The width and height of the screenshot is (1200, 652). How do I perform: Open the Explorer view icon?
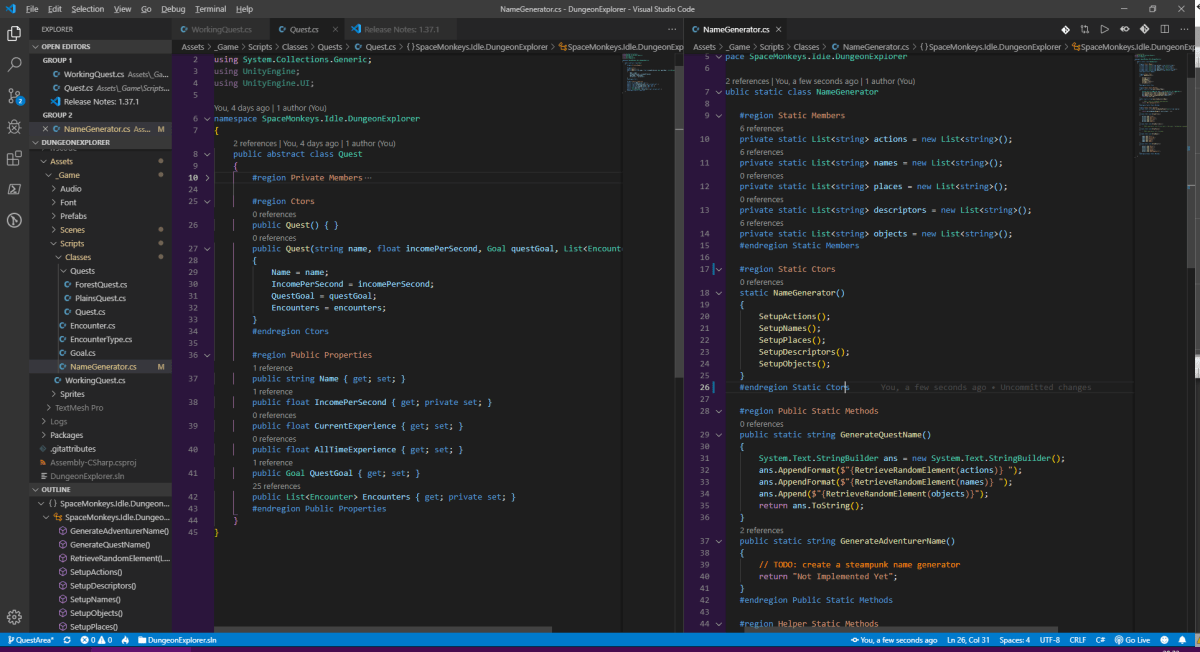coord(14,32)
